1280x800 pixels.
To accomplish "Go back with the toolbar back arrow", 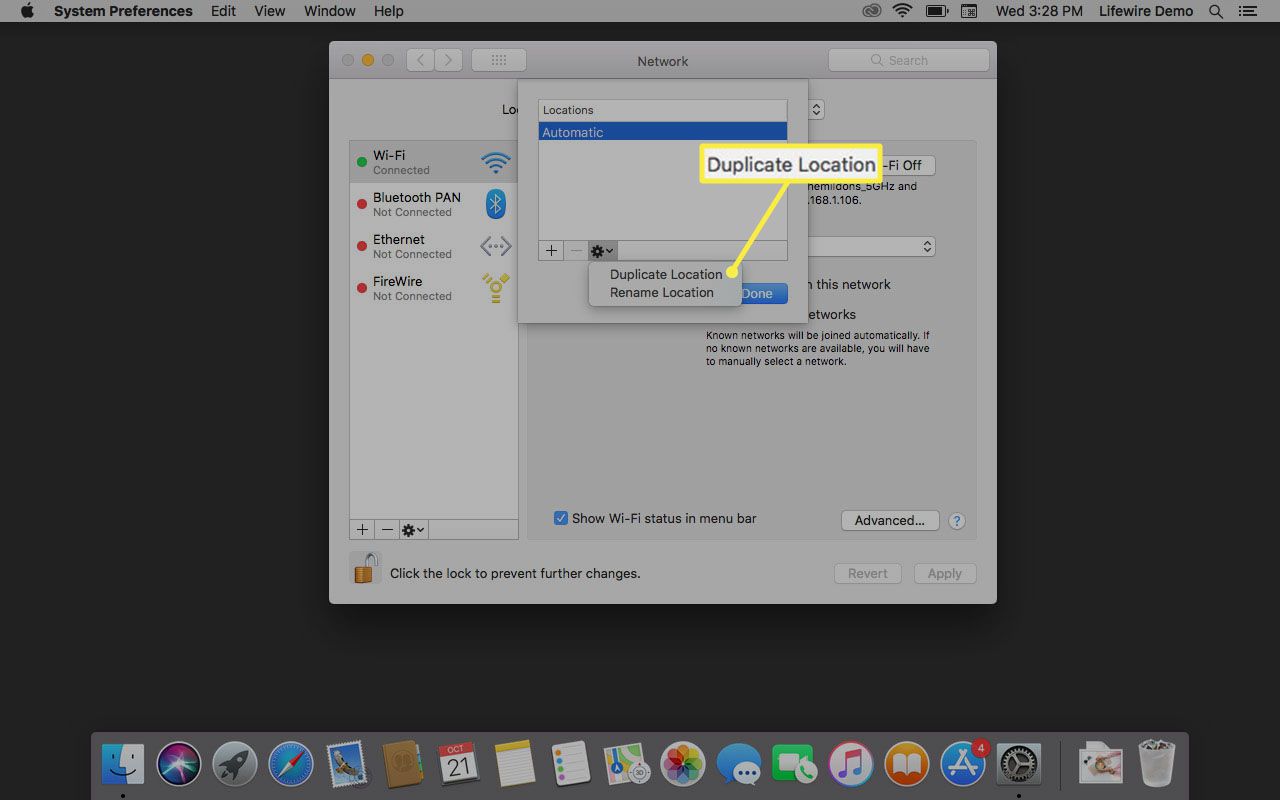I will click(421, 60).
